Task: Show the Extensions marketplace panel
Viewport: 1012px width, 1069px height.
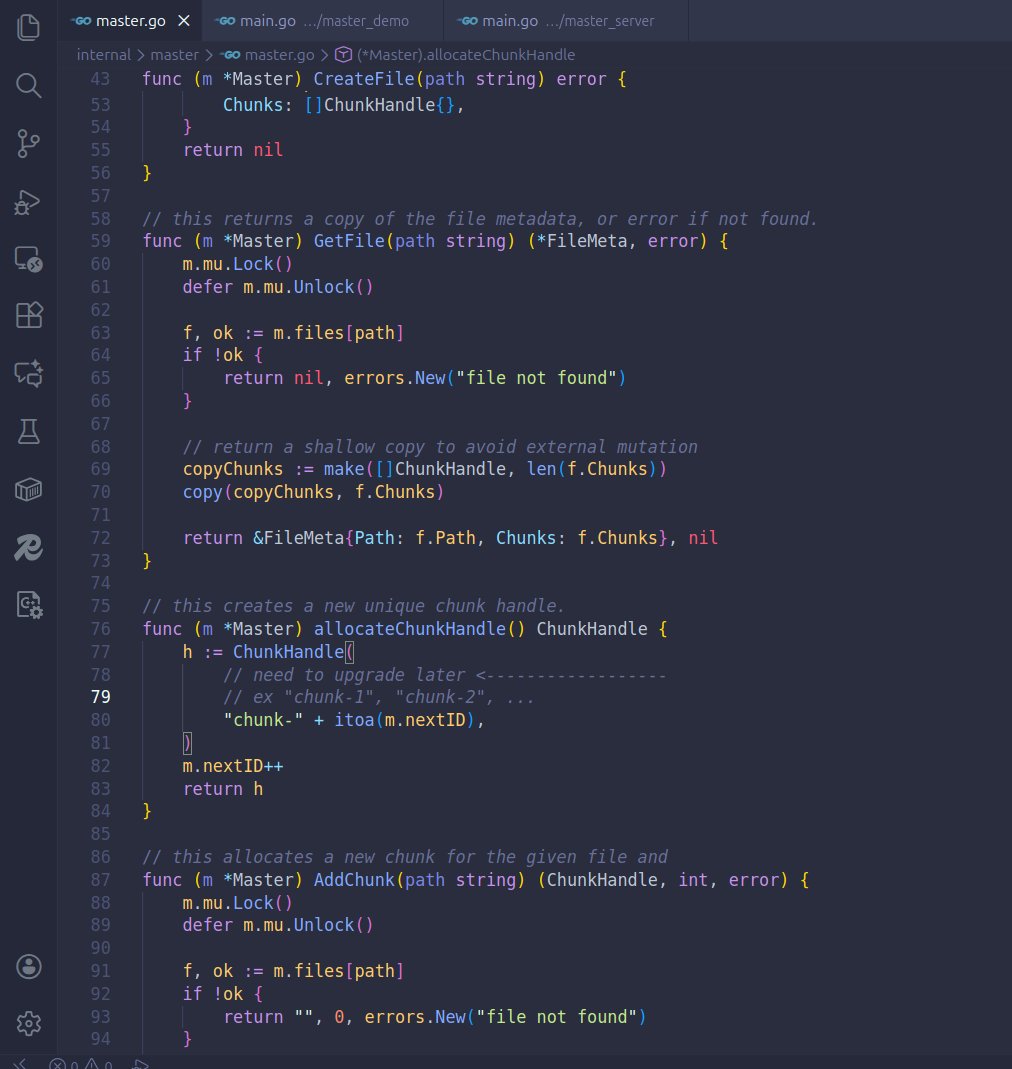Action: [x=28, y=315]
